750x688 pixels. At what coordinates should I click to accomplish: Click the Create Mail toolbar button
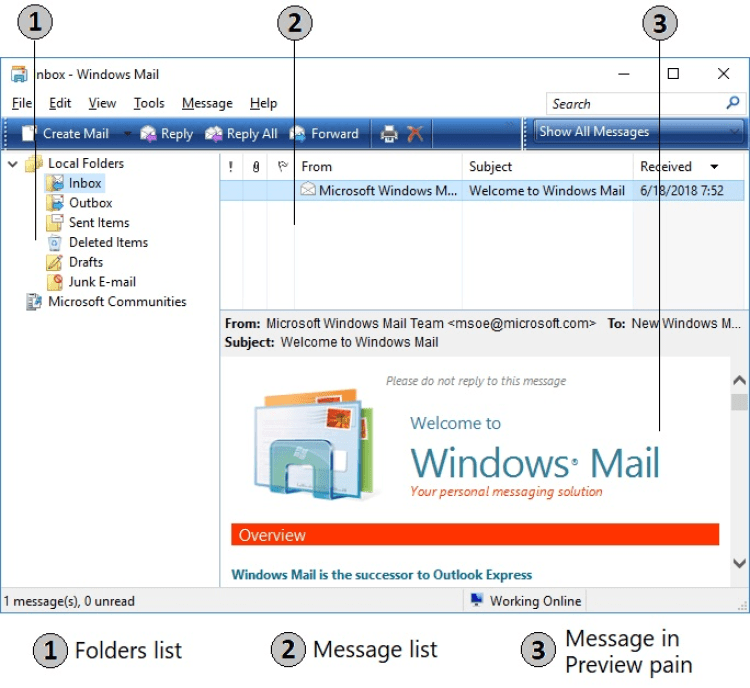tap(65, 133)
